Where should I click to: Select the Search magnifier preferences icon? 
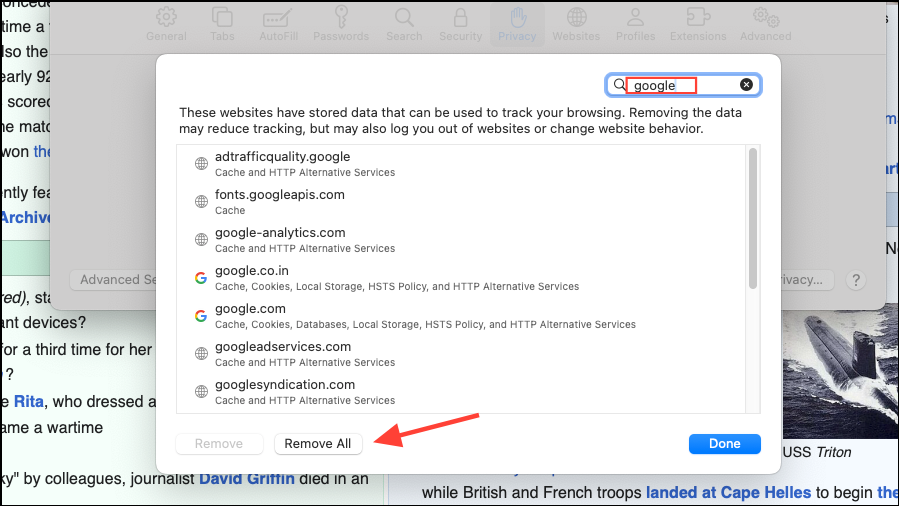click(404, 17)
